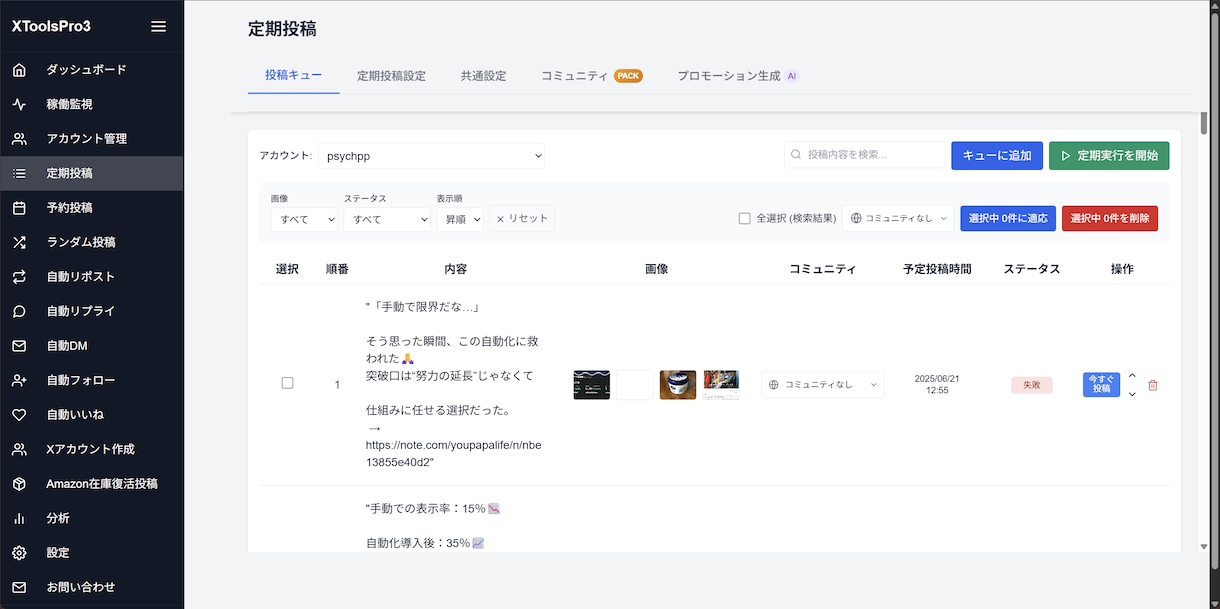Open Xアカウント作成 page
The width and height of the screenshot is (1220, 609).
coord(92,449)
